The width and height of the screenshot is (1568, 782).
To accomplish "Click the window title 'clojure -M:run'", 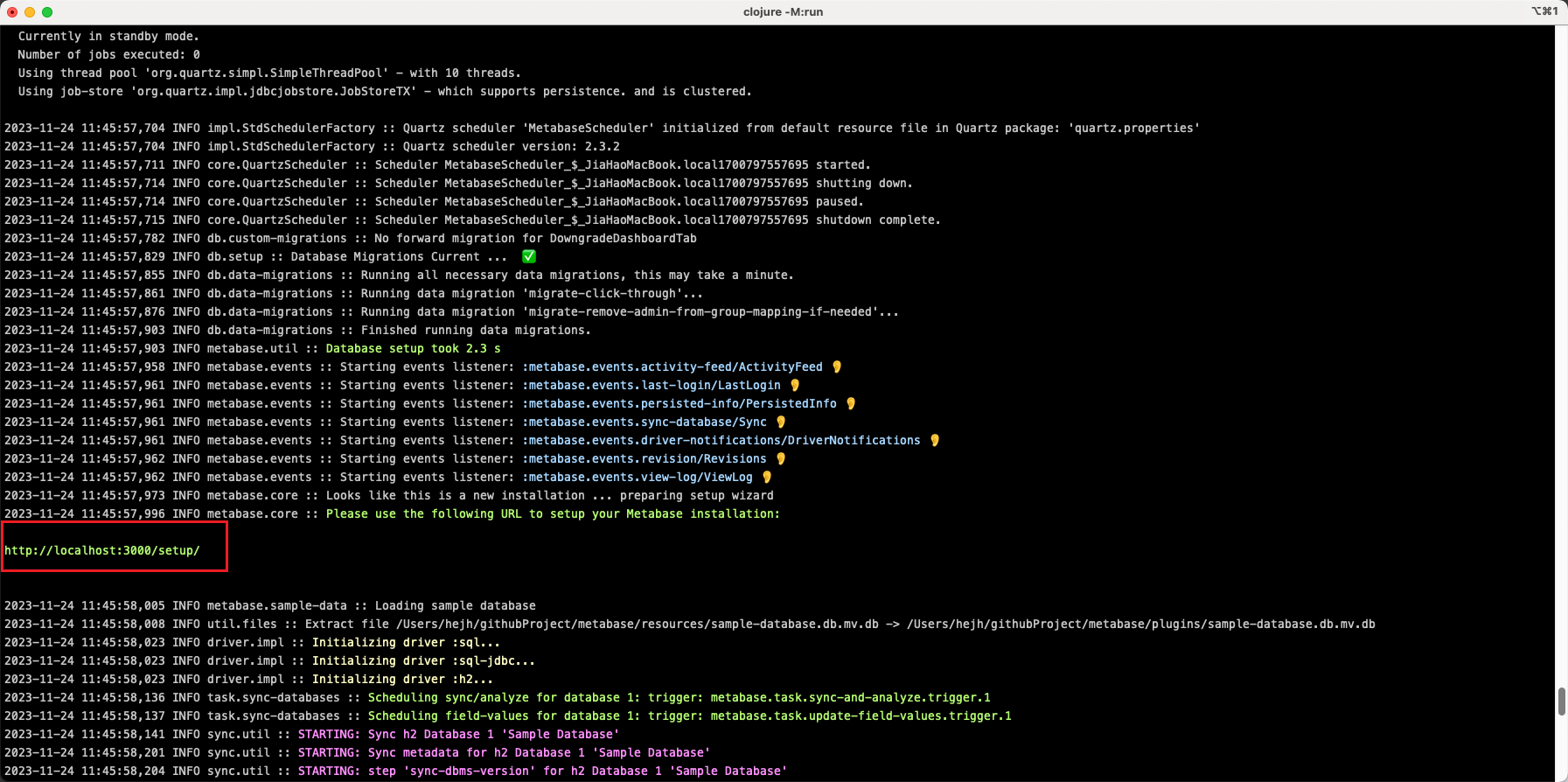I will (783, 11).
